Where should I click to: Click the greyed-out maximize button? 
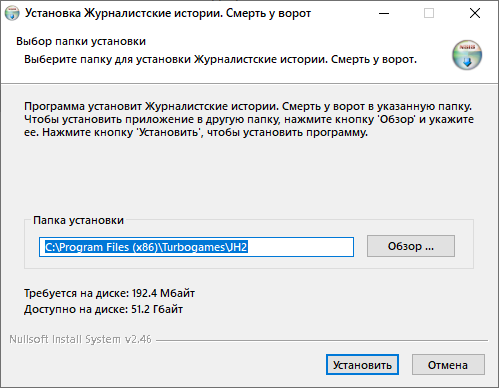pyautogui.click(x=429, y=13)
